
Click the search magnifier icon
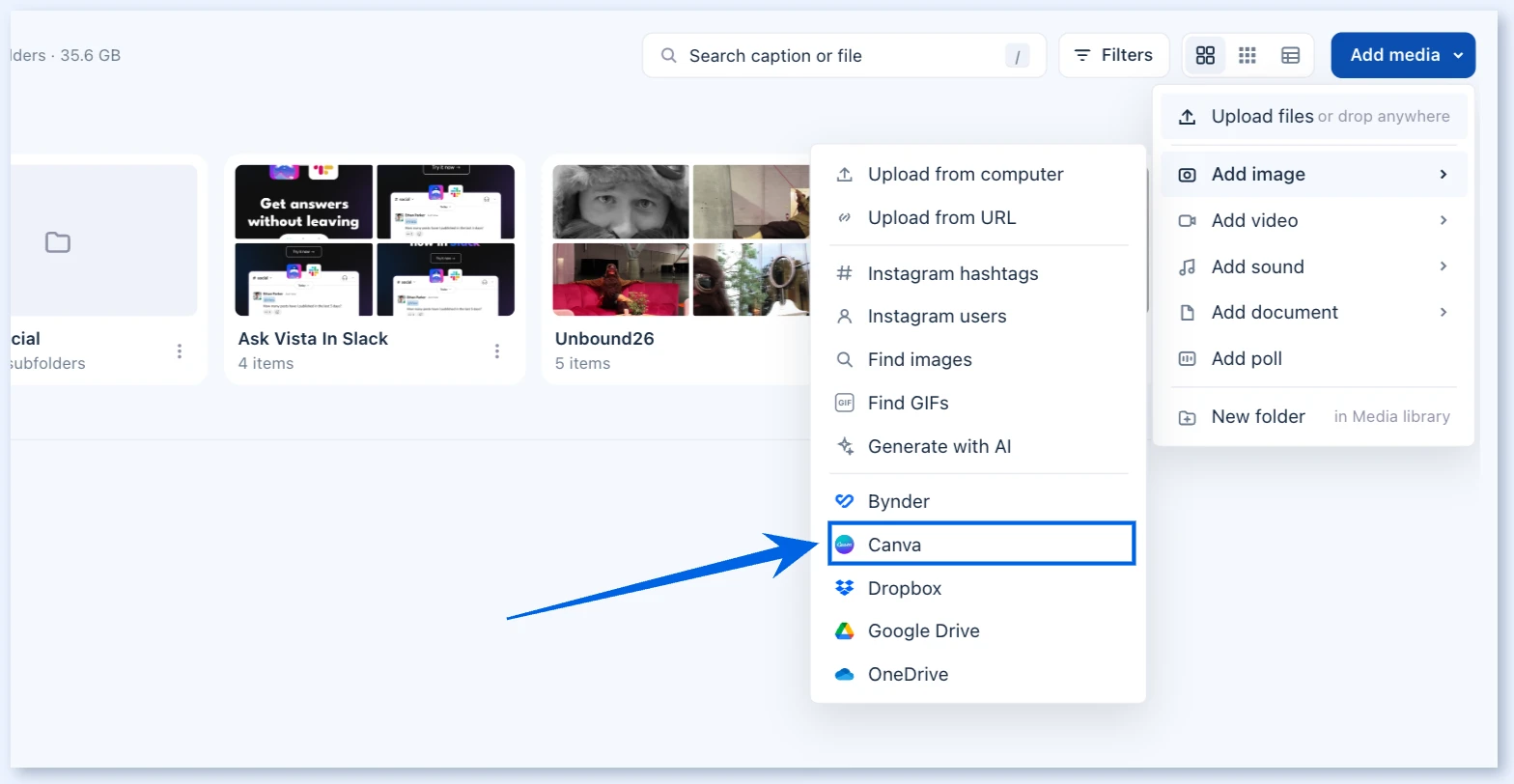(668, 56)
